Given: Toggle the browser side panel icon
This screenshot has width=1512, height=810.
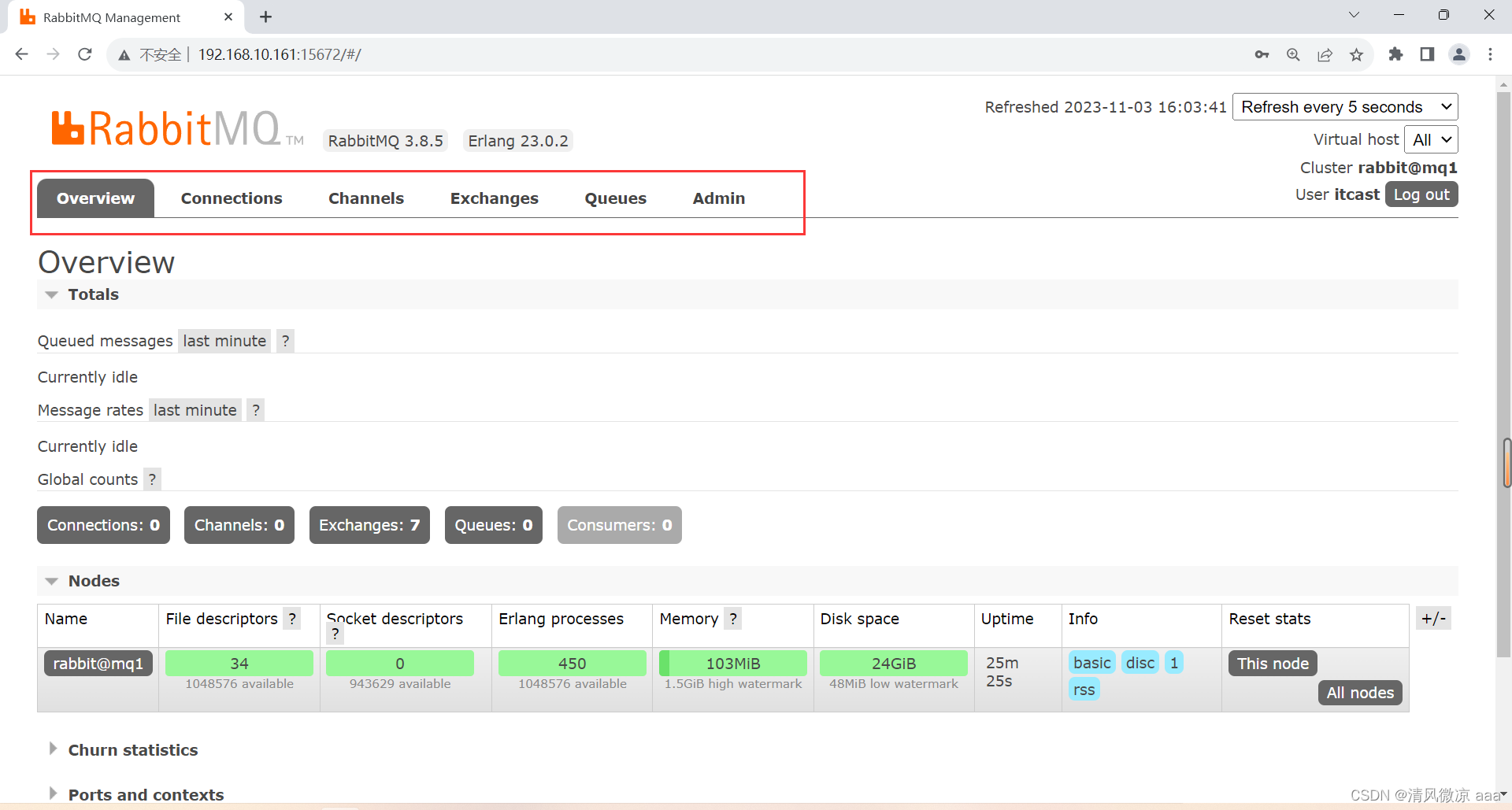Looking at the screenshot, I should click(1427, 54).
